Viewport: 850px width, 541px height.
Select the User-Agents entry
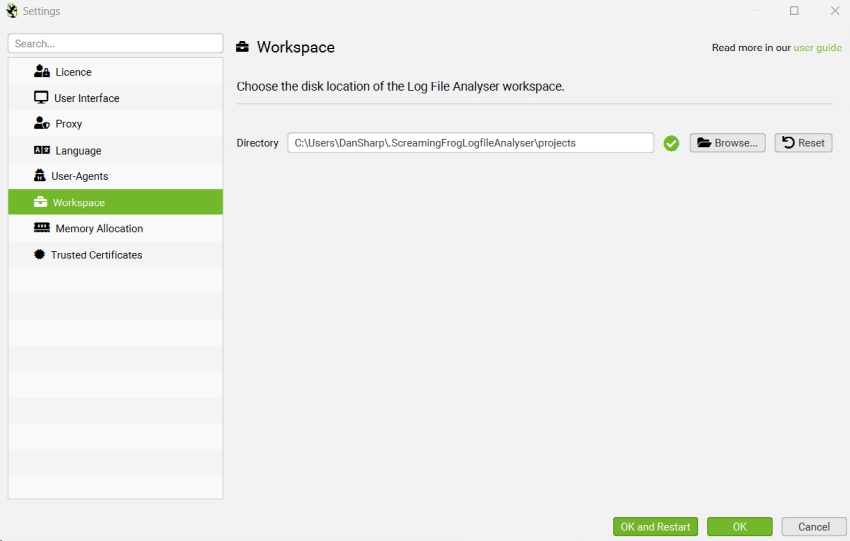[x=115, y=176]
